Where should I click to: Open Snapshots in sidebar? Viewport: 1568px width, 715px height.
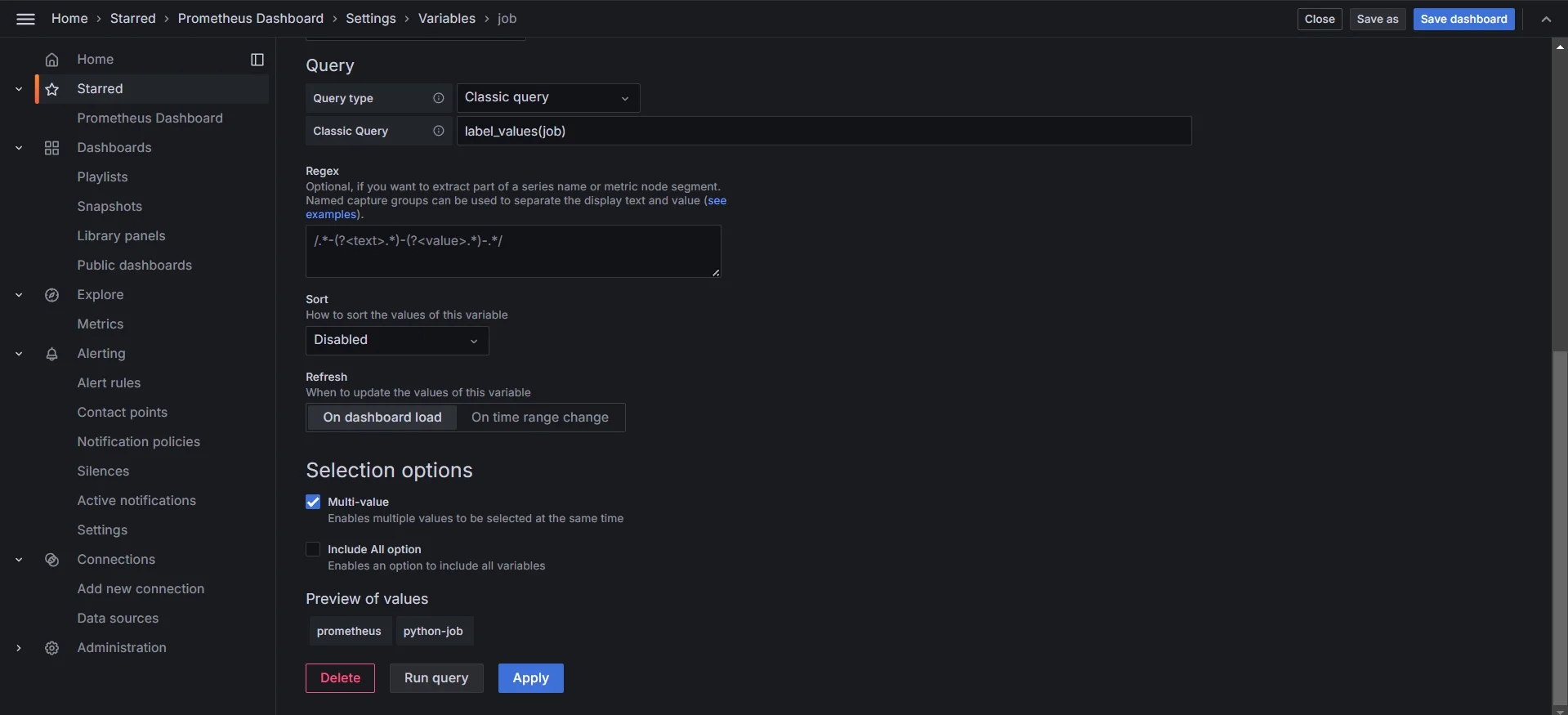coord(109,207)
